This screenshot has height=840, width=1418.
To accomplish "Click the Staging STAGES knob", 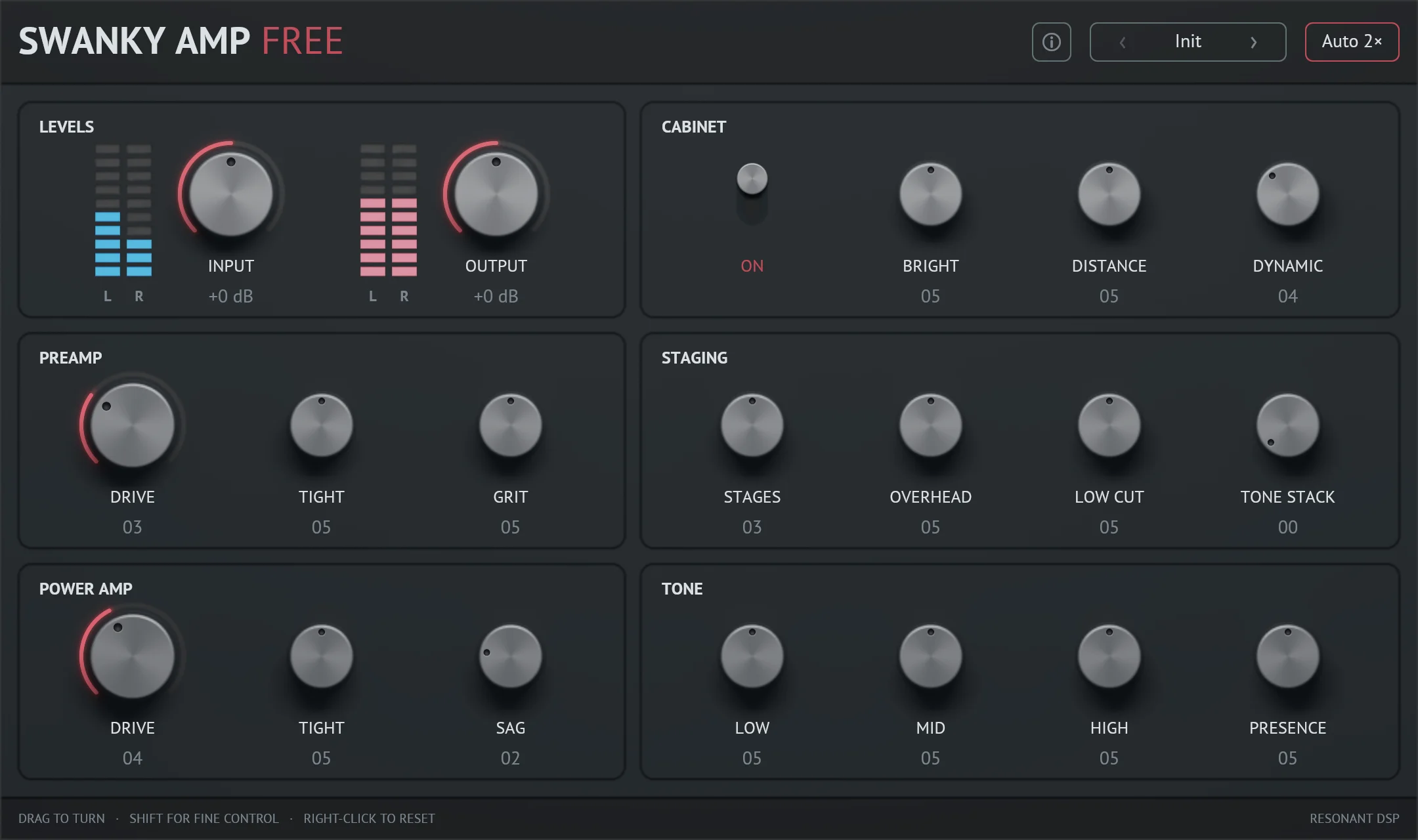I will pos(752,425).
